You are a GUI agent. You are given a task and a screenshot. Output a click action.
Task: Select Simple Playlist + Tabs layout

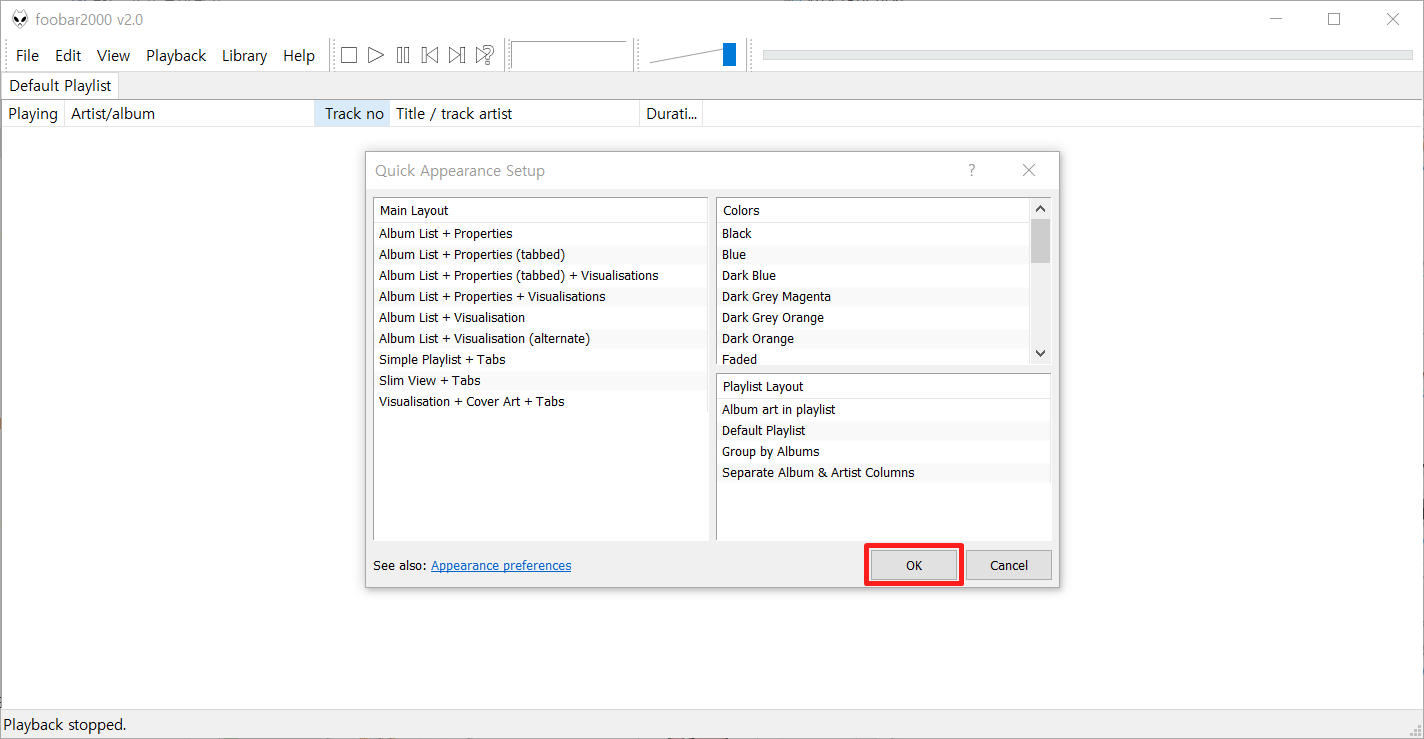tap(540, 360)
